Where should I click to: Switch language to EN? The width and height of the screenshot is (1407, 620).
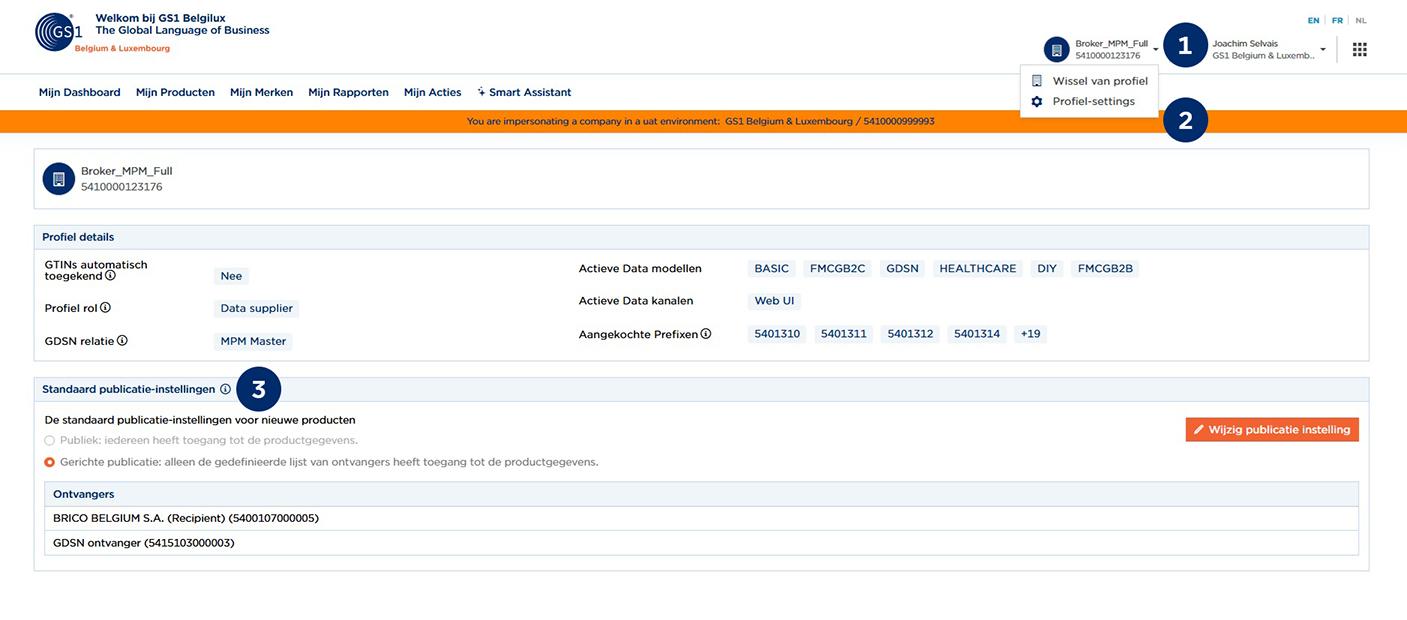(x=1313, y=20)
